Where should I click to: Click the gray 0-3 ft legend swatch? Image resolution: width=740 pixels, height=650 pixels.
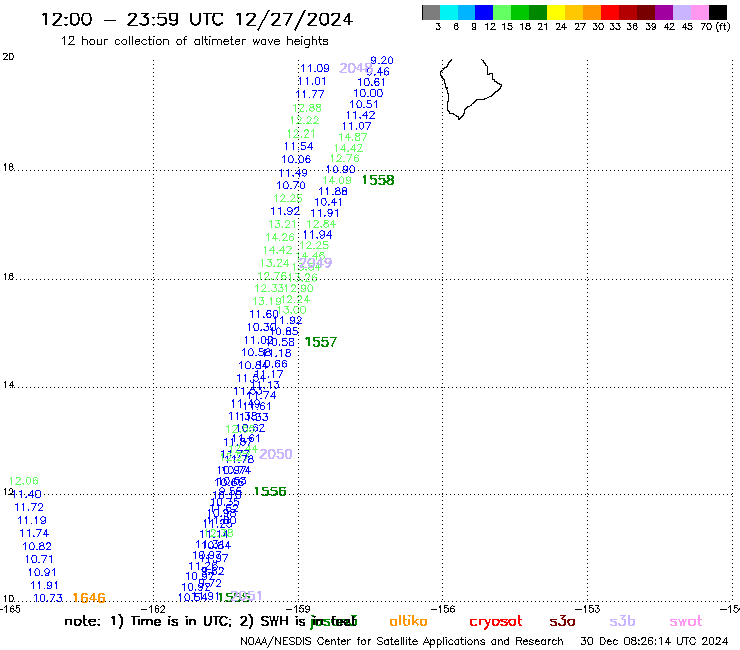431,12
